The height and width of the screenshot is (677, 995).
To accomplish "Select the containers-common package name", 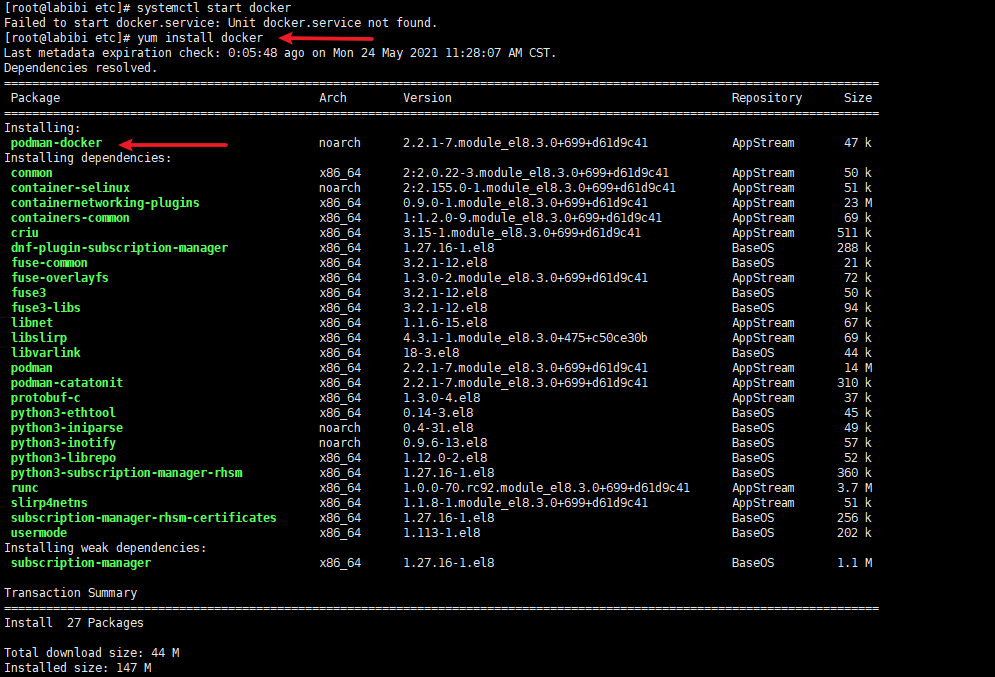I will 70,218.
